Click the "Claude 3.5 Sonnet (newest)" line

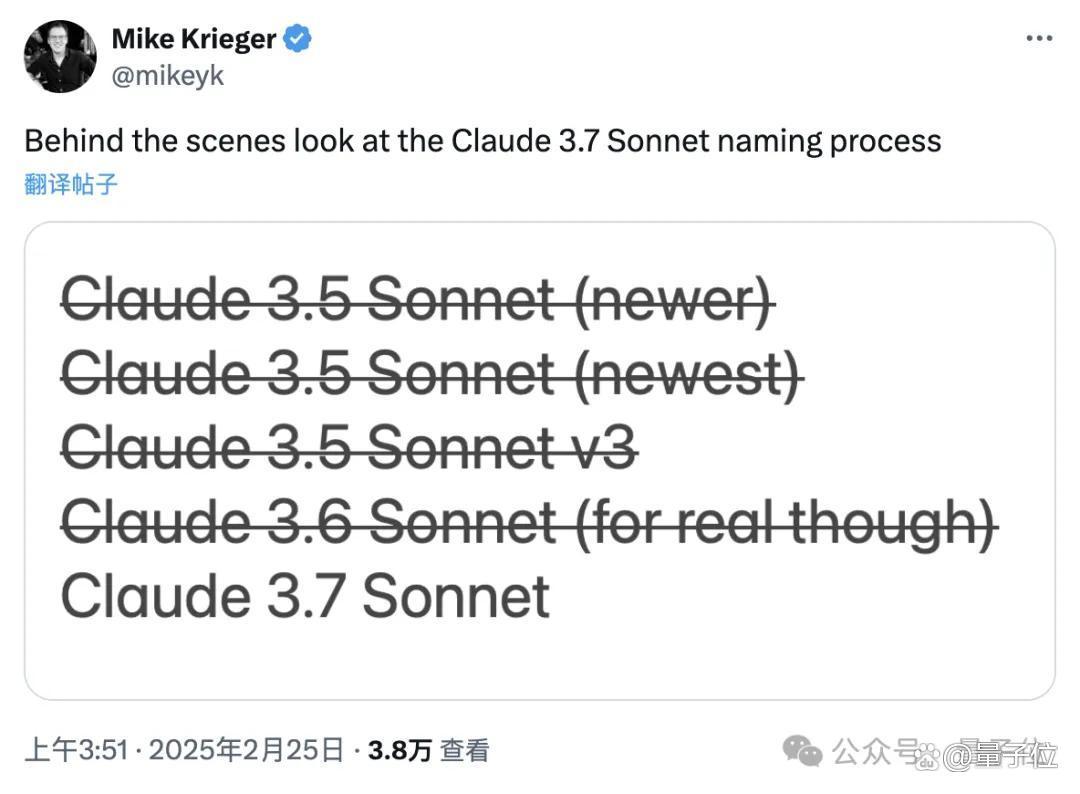[x=432, y=374]
